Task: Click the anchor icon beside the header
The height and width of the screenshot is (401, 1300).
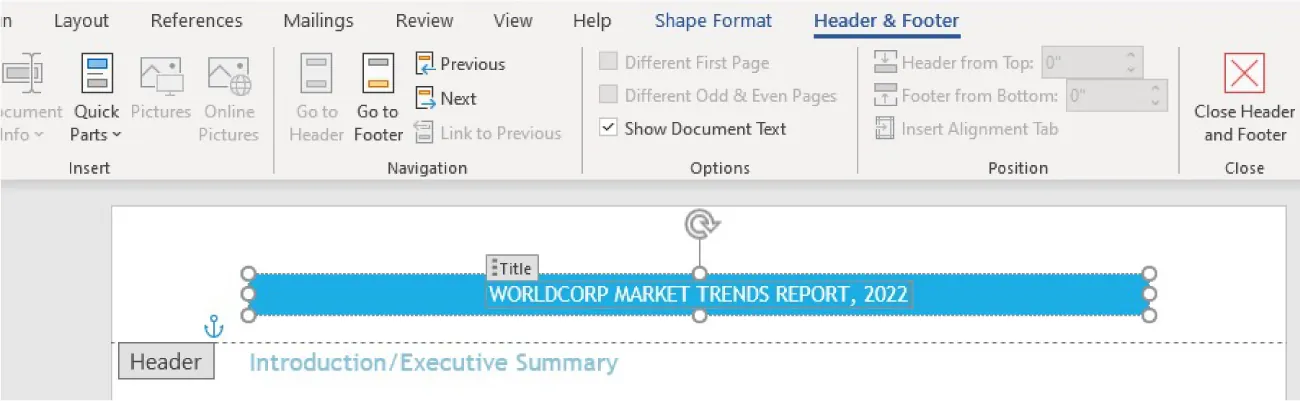Action: (213, 326)
